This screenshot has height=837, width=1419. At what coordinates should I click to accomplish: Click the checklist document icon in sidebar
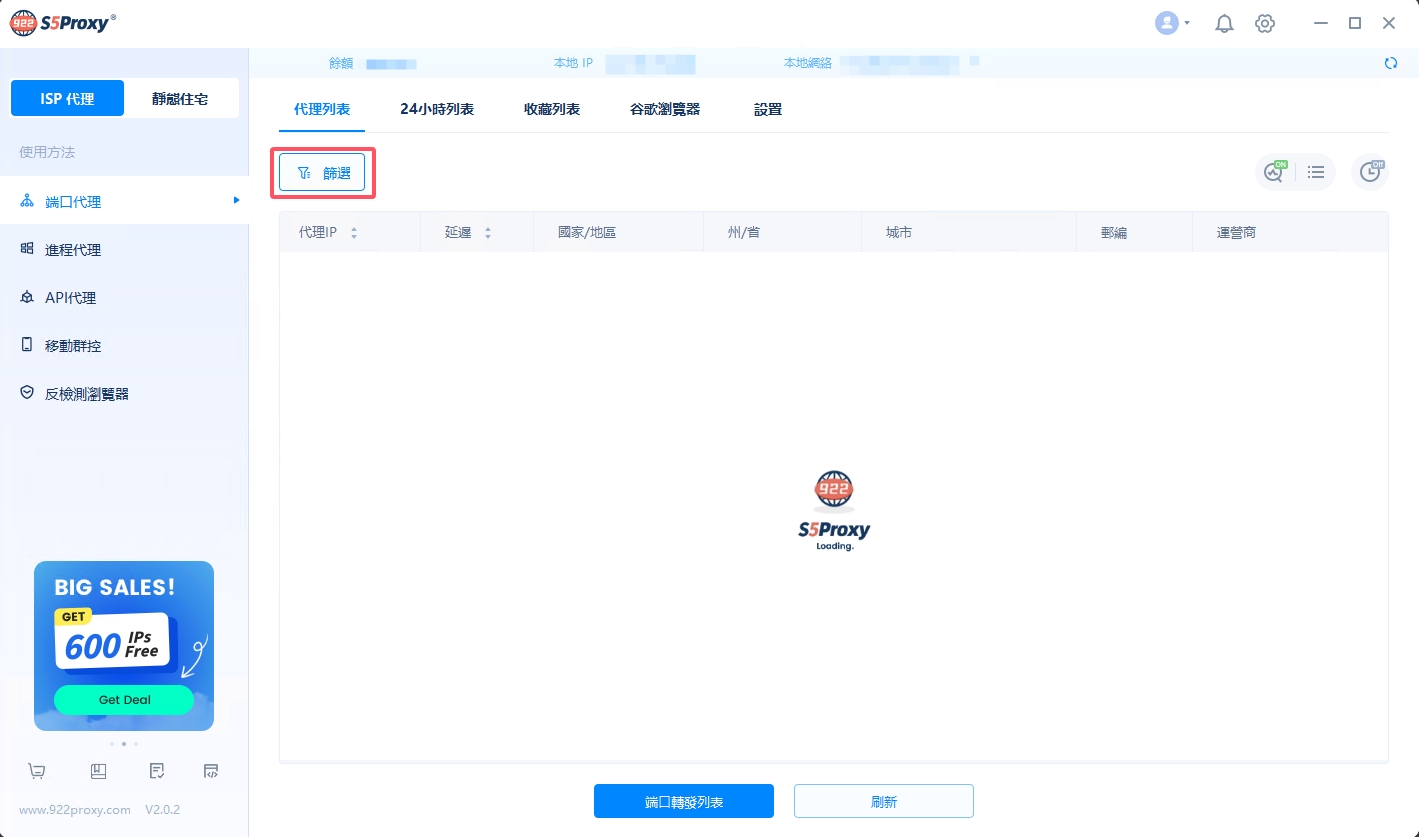(x=156, y=771)
